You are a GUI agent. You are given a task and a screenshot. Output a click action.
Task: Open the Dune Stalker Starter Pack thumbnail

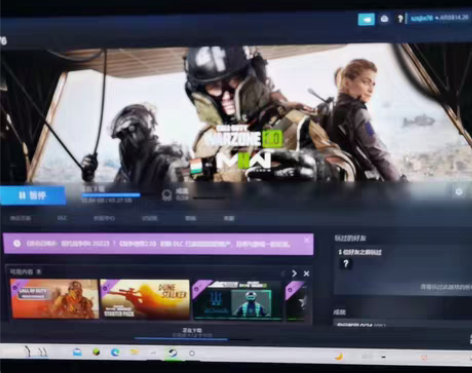tap(145, 299)
